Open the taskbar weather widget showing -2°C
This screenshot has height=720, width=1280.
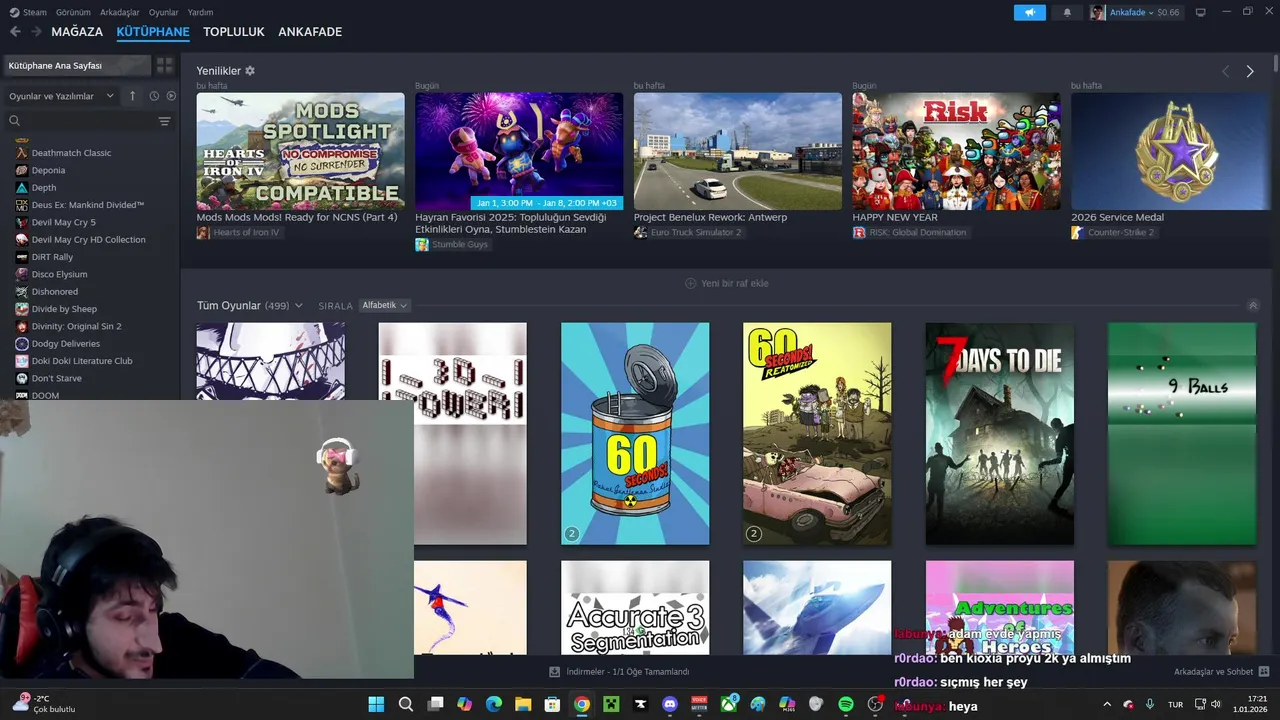pos(44,704)
